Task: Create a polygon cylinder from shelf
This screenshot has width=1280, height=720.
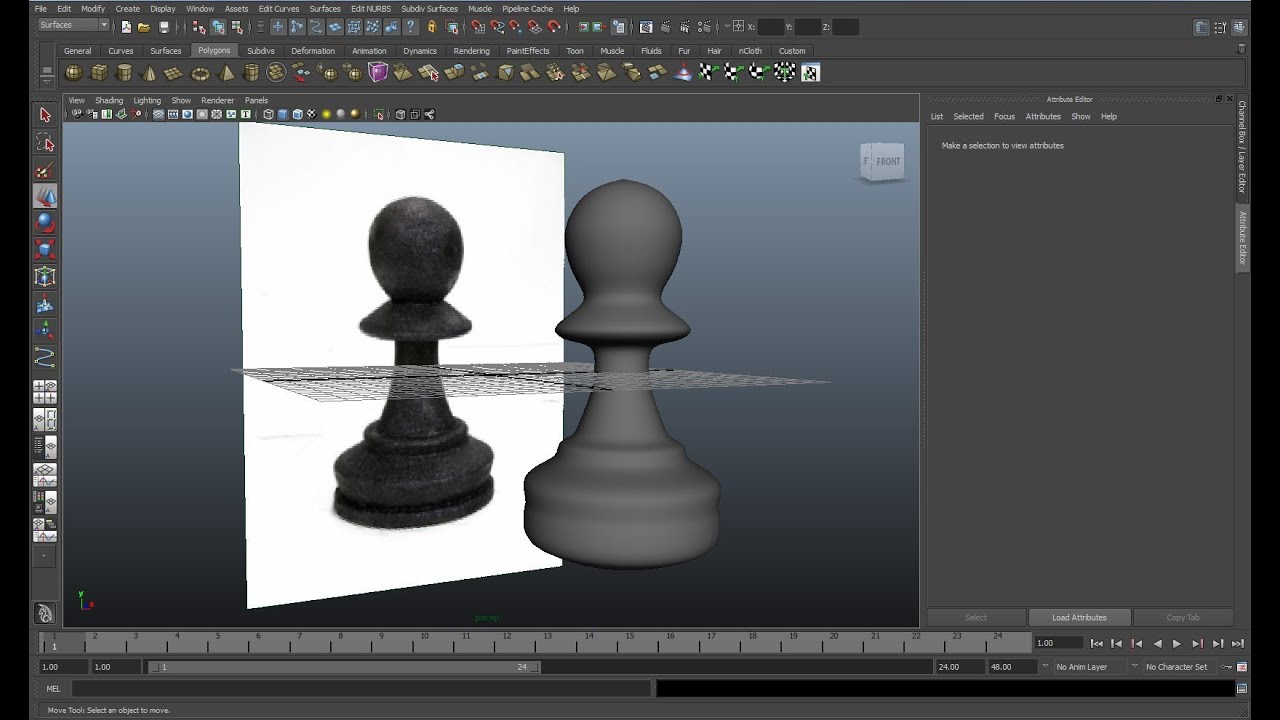Action: [x=124, y=72]
